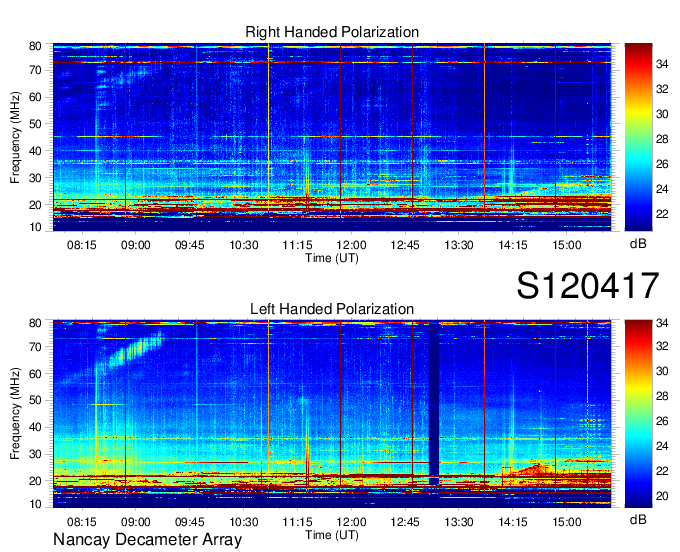
Task: Click the 22 value on Right Handed colorbar
Action: click(x=662, y=214)
